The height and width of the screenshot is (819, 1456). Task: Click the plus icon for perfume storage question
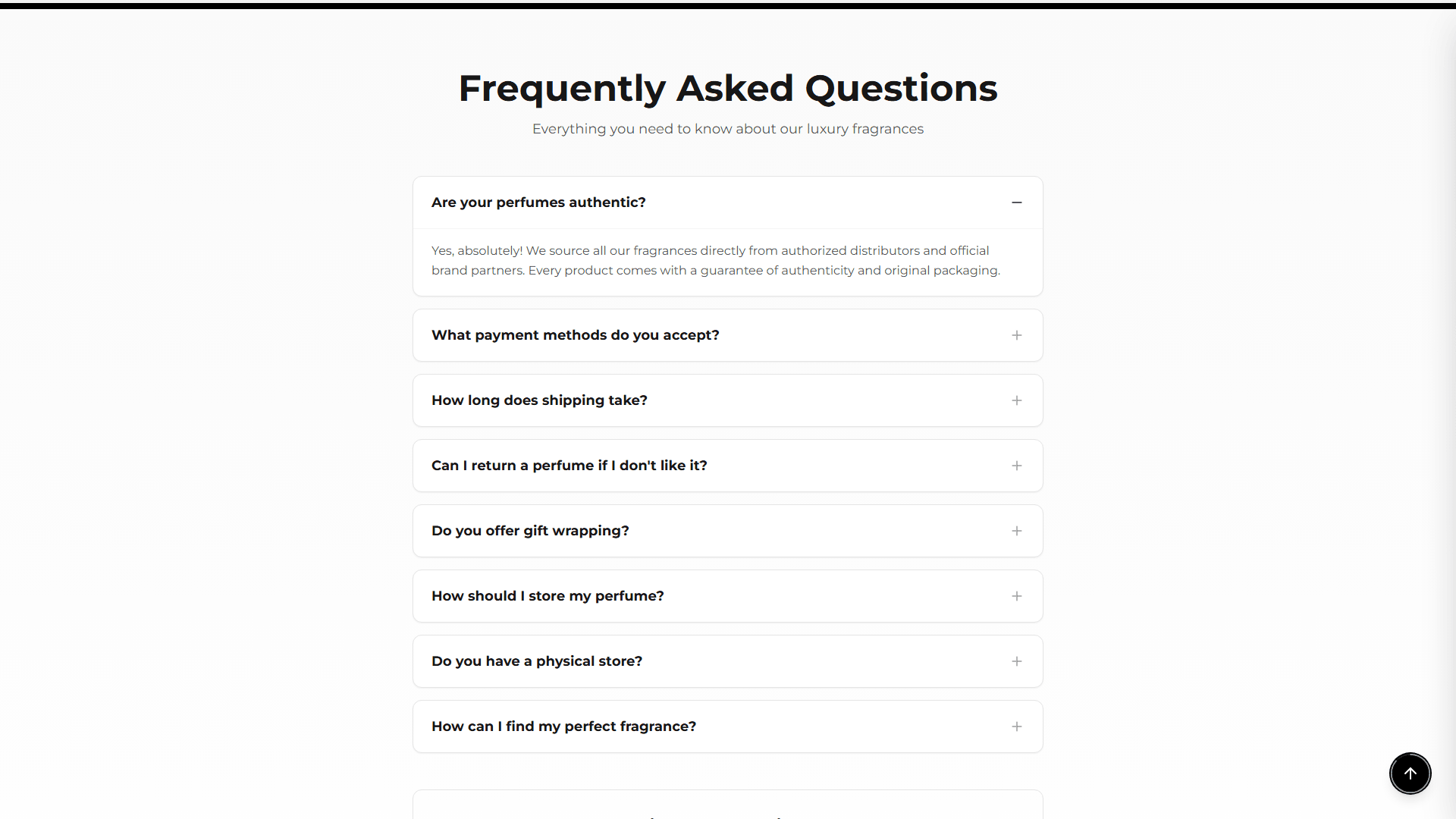(1017, 595)
